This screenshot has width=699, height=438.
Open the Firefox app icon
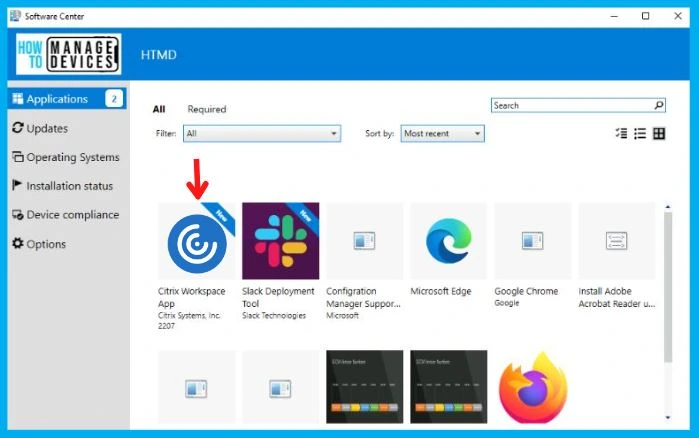533,387
